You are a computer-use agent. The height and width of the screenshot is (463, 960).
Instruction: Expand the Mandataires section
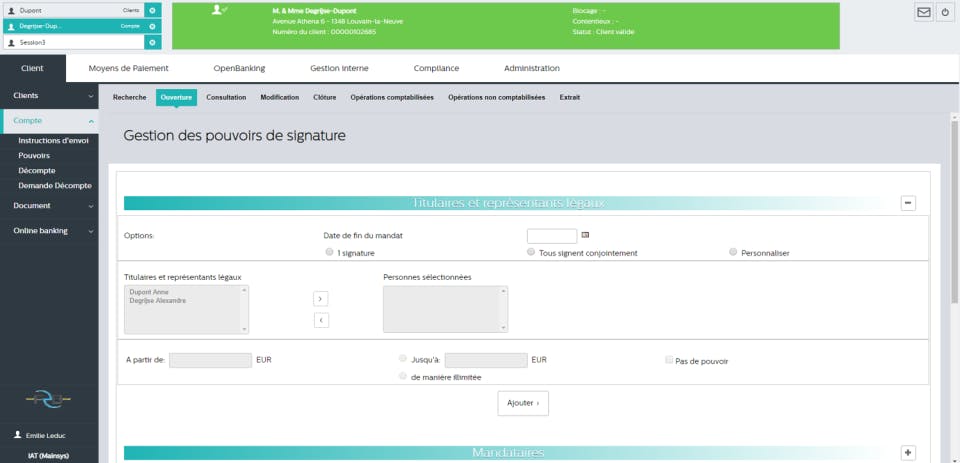[908, 453]
